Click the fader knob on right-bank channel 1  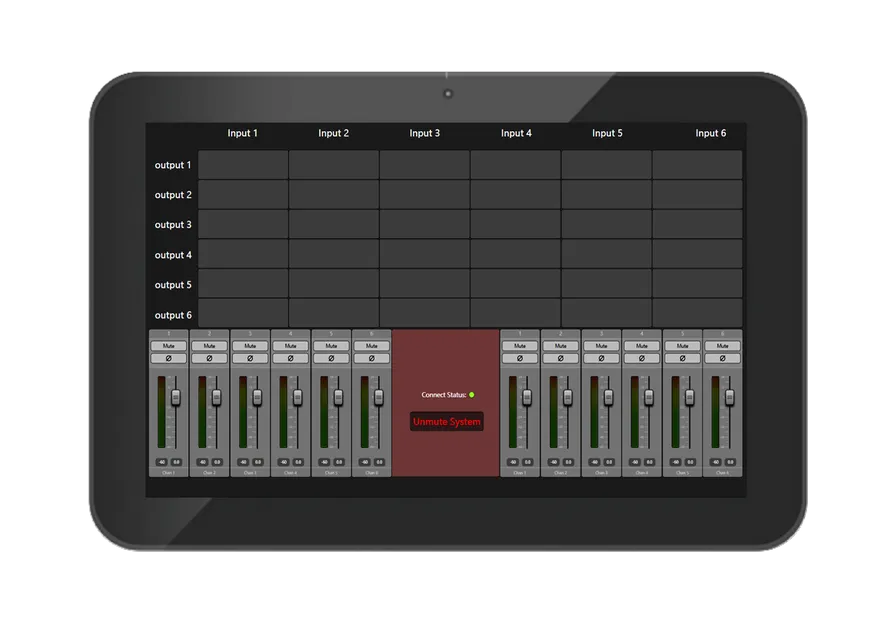click(527, 397)
